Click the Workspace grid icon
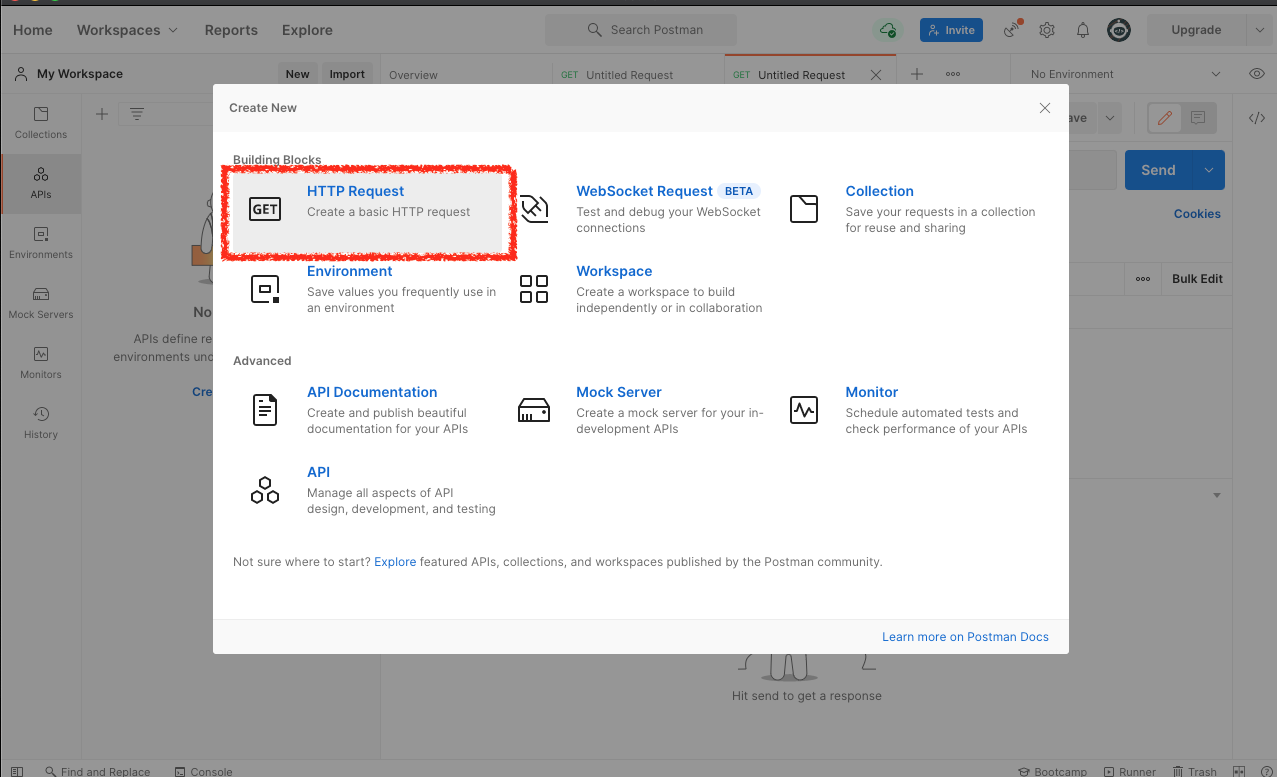The width and height of the screenshot is (1277, 777). (534, 289)
